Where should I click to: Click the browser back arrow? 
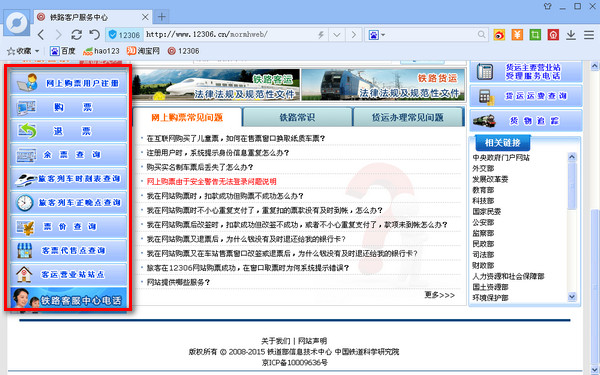41,35
